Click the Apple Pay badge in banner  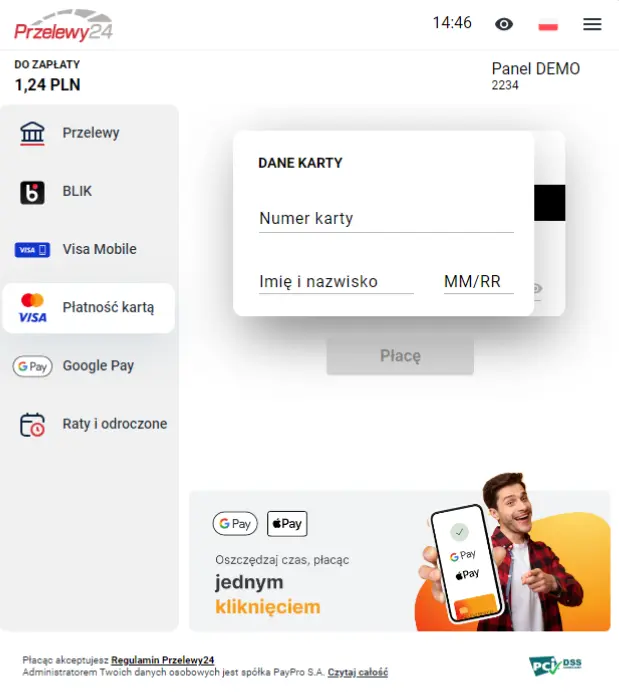pos(287,524)
